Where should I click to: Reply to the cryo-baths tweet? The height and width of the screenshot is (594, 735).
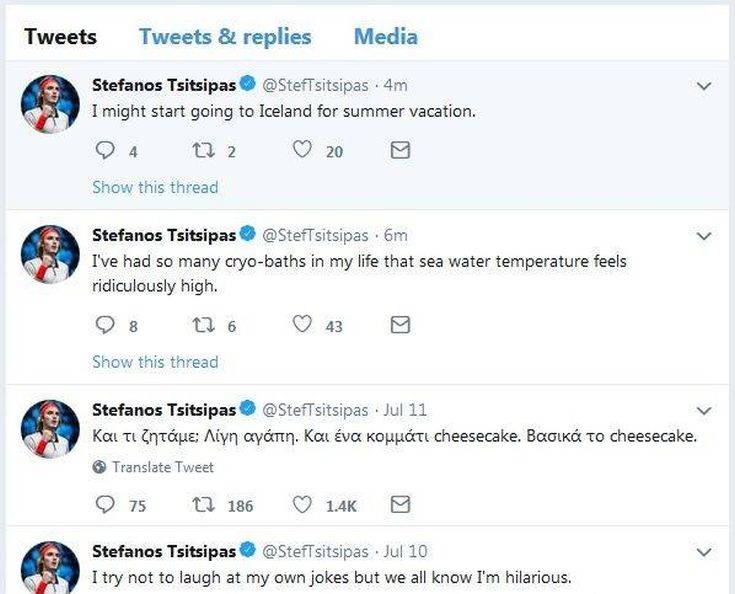[x=104, y=325]
